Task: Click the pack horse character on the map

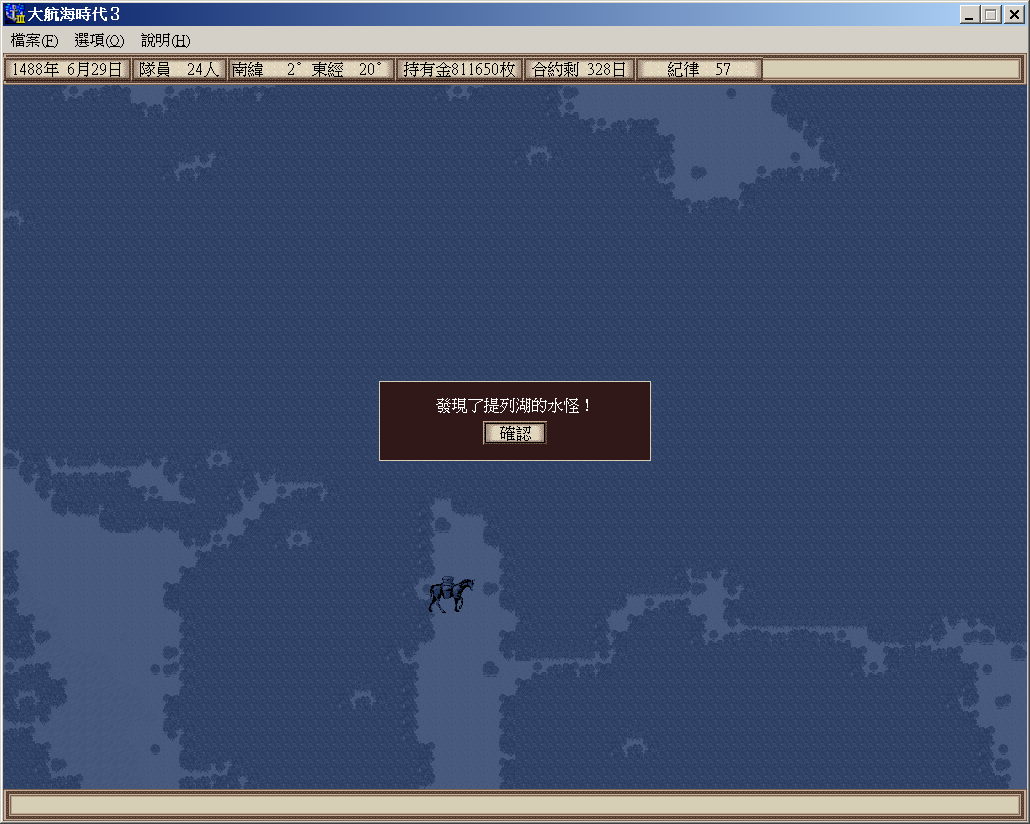Action: 450,594
